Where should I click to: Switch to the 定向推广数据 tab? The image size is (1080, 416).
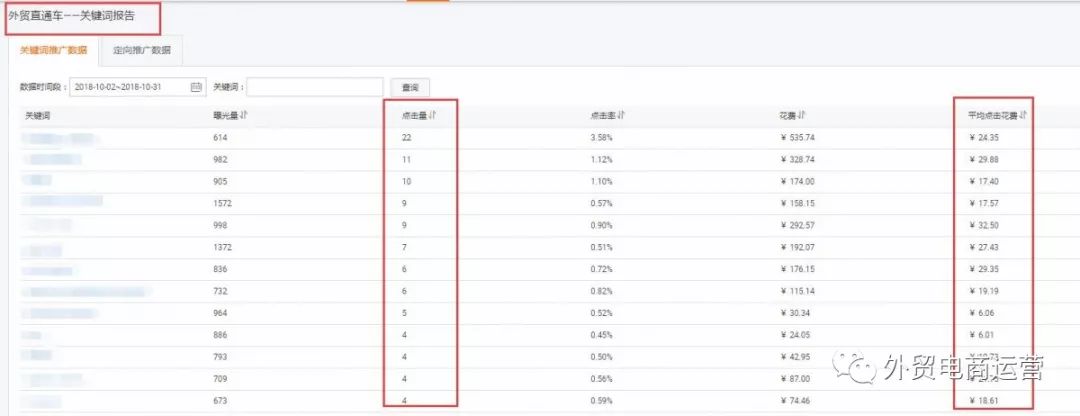141,50
